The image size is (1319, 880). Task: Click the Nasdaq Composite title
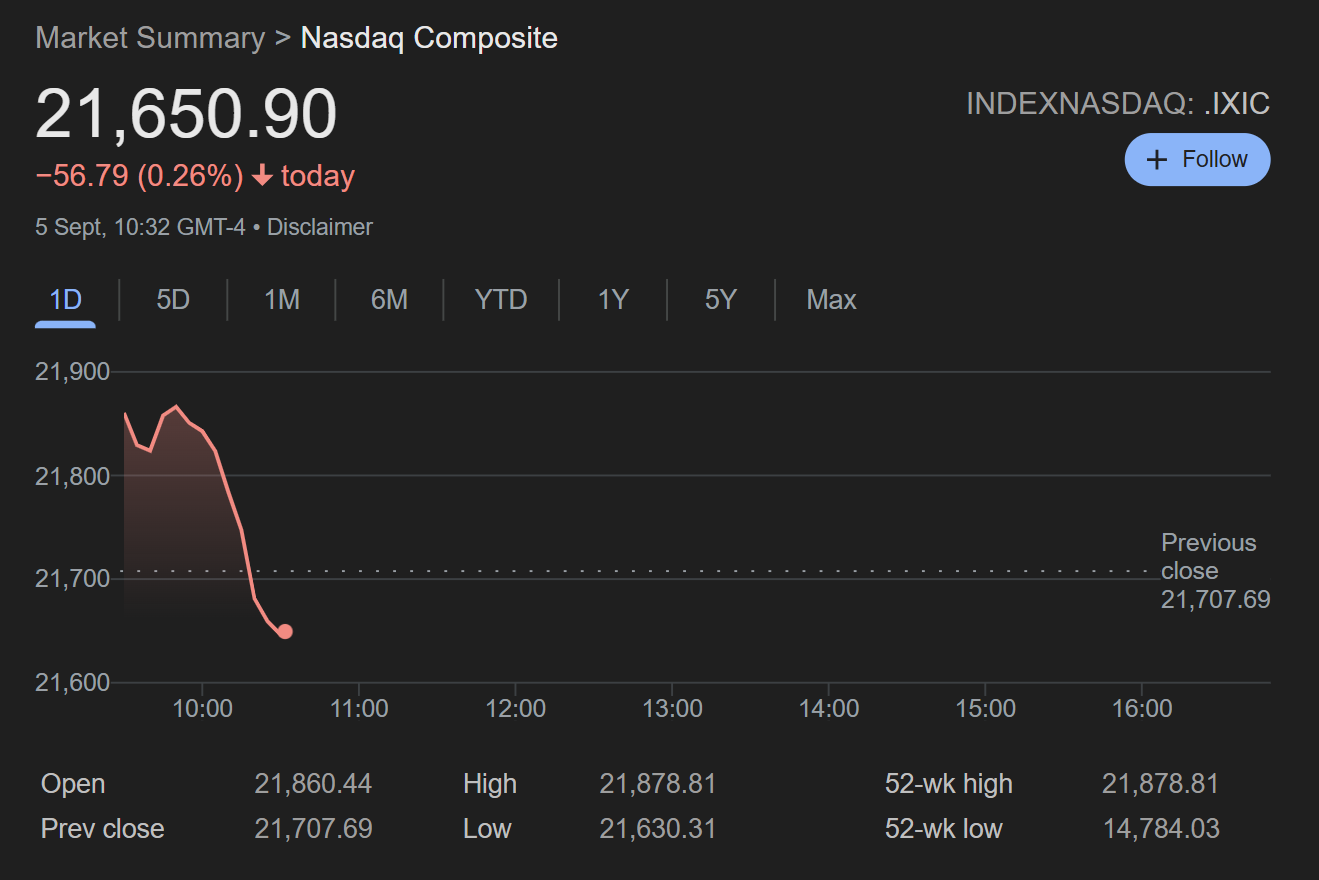[429, 38]
